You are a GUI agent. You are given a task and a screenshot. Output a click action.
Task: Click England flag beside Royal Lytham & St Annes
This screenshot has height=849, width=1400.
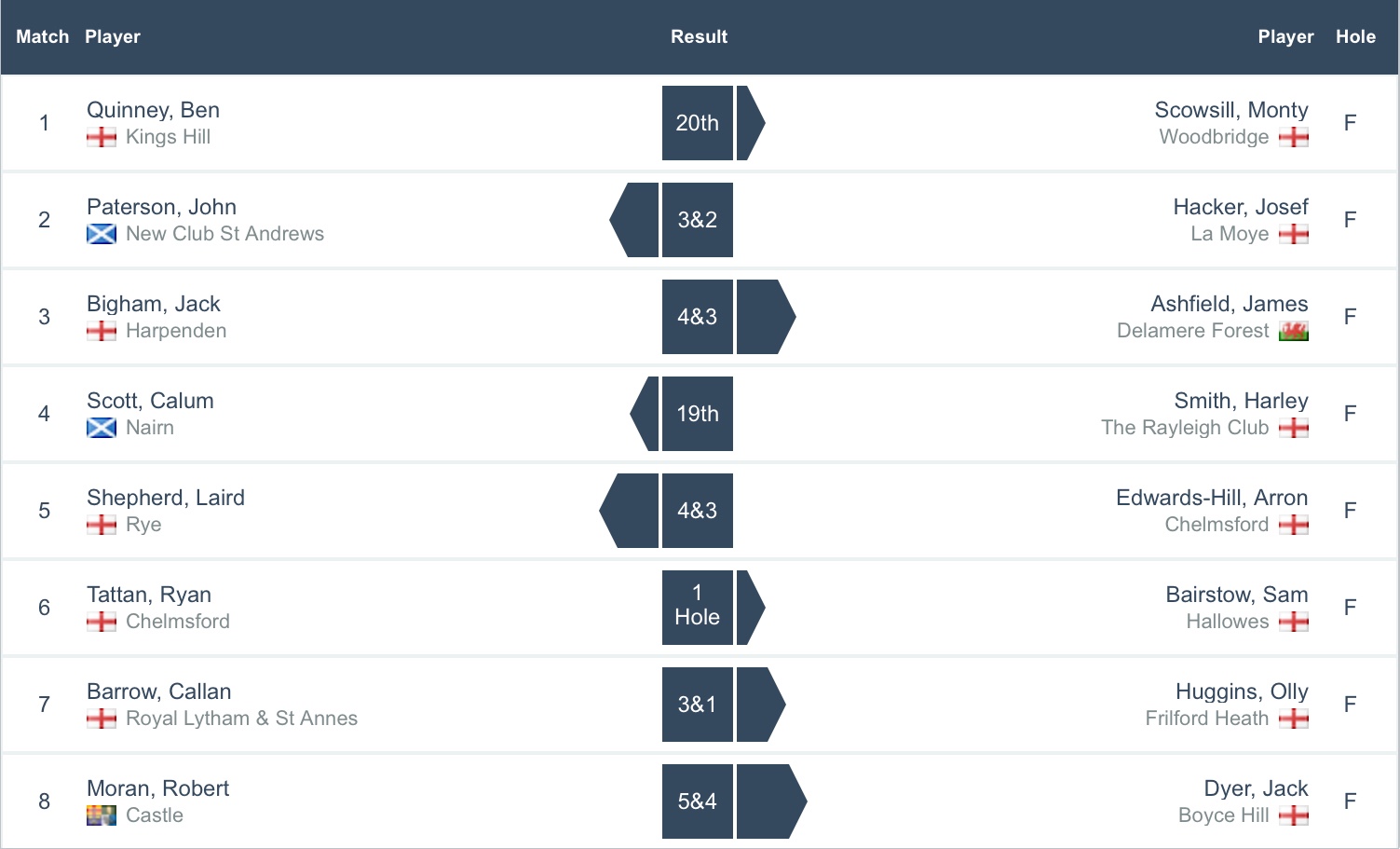coord(102,719)
